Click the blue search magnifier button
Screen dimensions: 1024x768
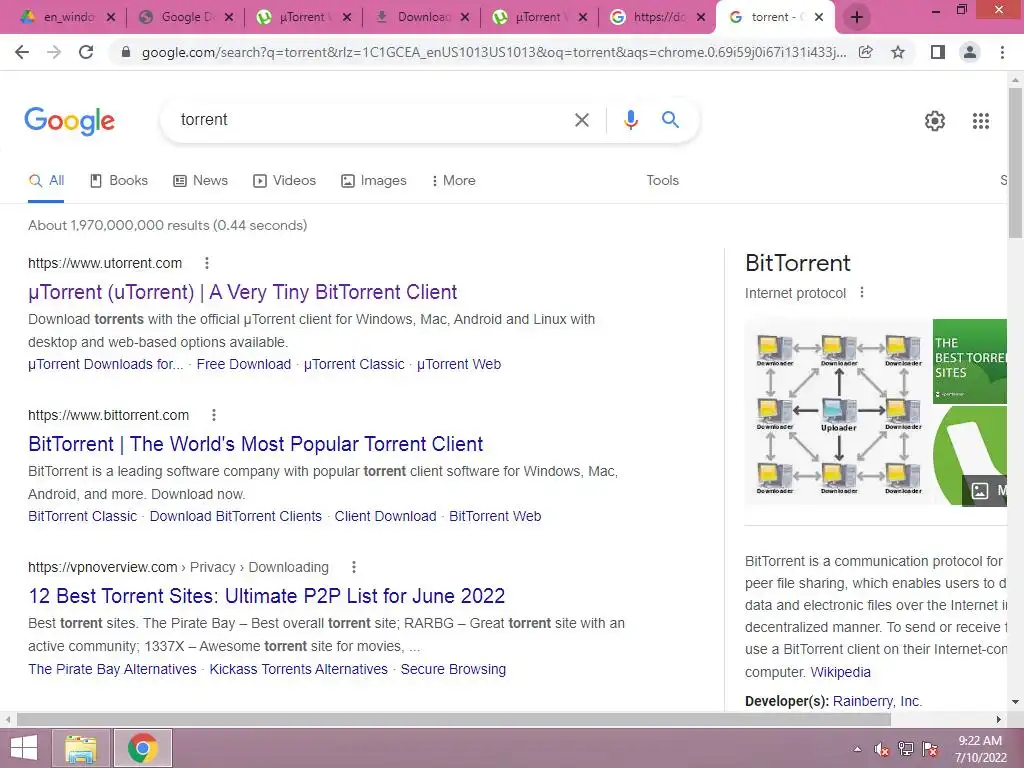[670, 120]
